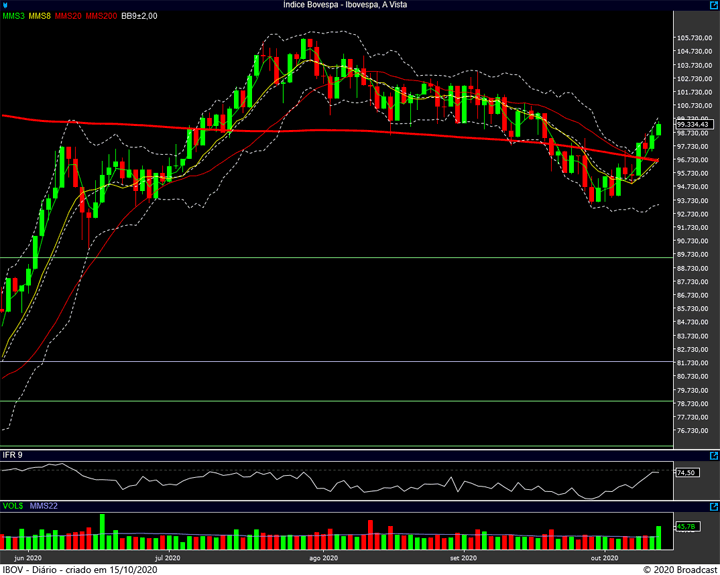
Task: Open the IFR 9 indicator panel label
Action: 13,455
